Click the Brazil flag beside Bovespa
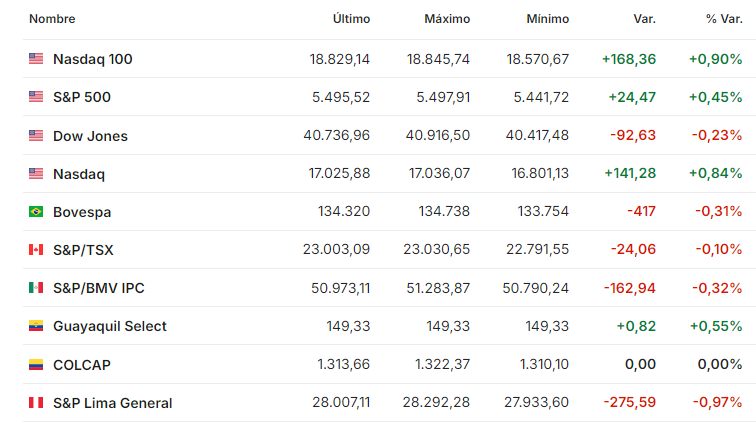756x423 pixels. 36,212
